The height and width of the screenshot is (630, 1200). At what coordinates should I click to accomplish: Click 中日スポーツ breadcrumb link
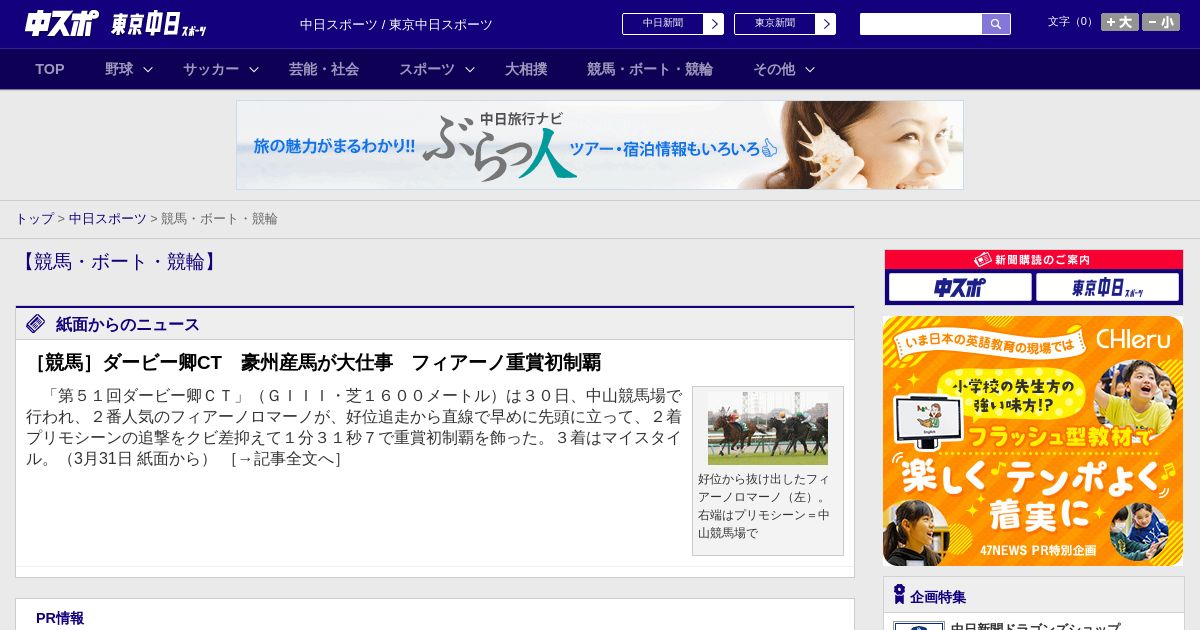point(108,218)
